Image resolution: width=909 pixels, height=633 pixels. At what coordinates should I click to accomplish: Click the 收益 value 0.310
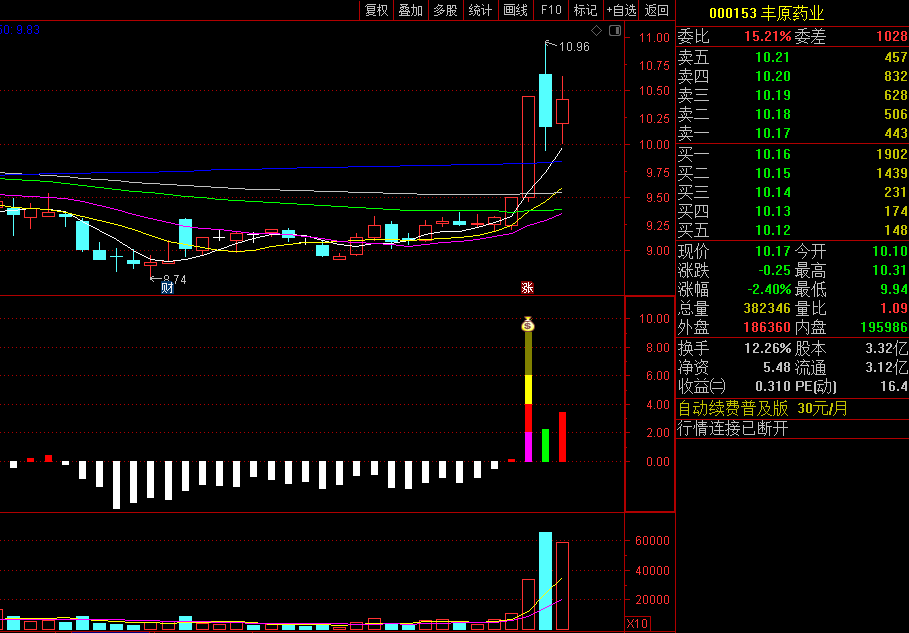(772, 387)
